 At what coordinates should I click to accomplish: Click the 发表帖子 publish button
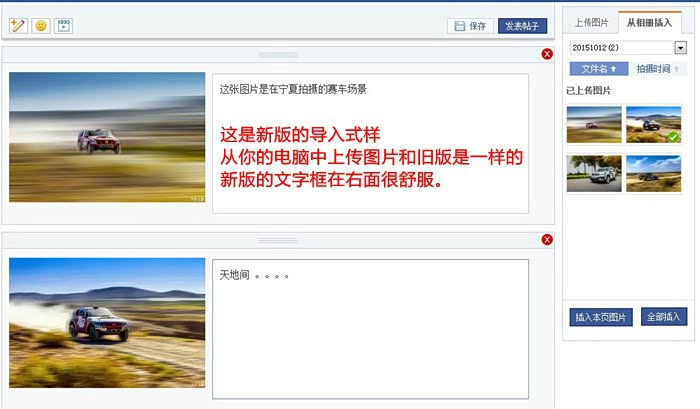pos(522,26)
